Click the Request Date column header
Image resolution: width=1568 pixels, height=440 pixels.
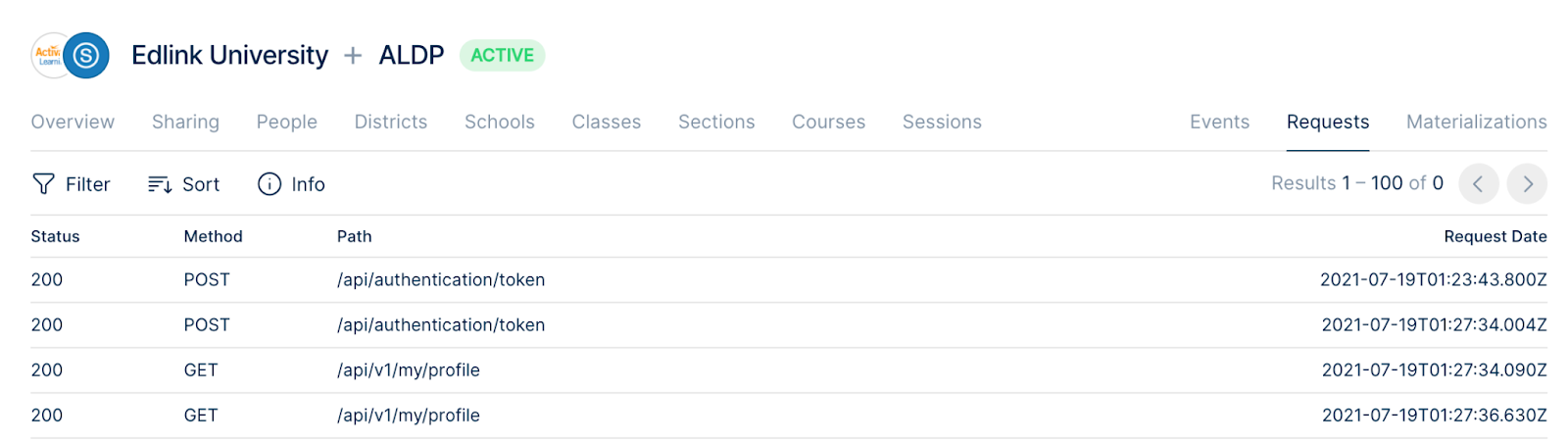pyautogui.click(x=1495, y=236)
